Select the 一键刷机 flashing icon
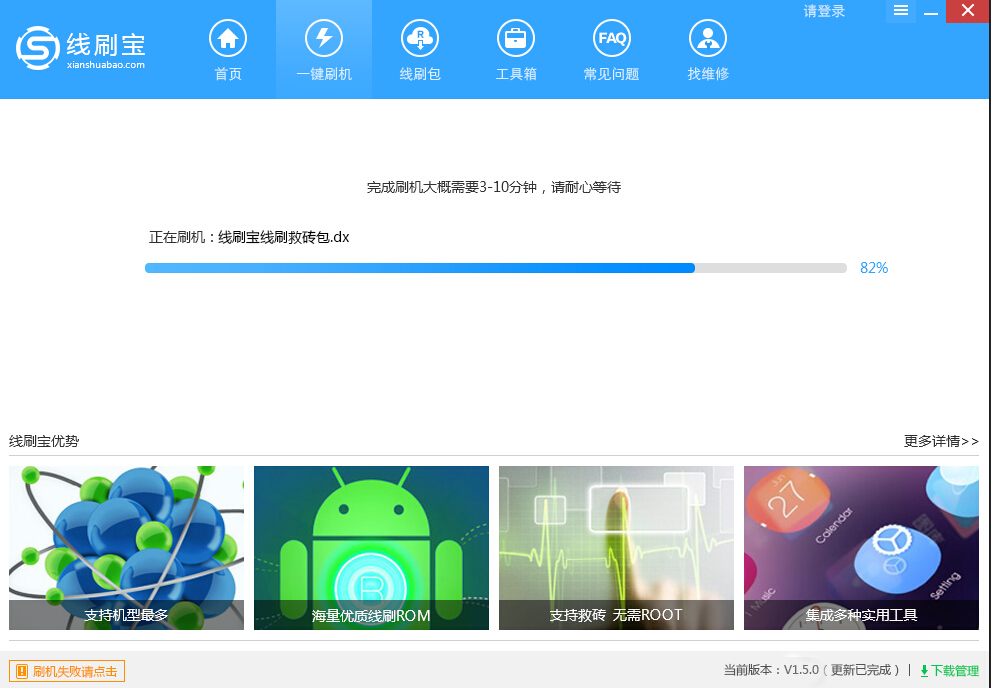This screenshot has width=991, height=688. pyautogui.click(x=323, y=45)
